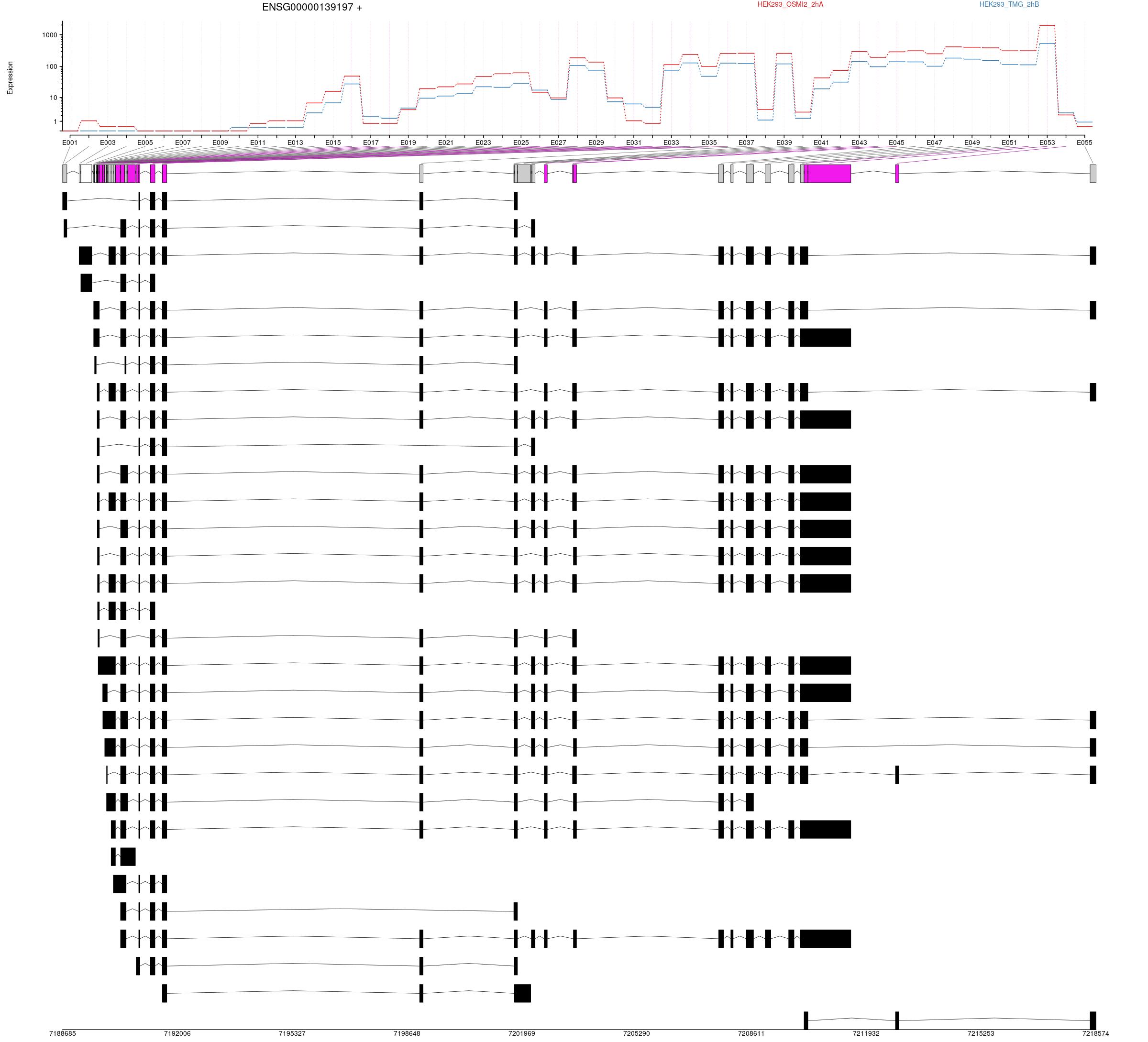Click y-axis tick value 100
The height and width of the screenshot is (1042, 1148).
tap(51, 66)
